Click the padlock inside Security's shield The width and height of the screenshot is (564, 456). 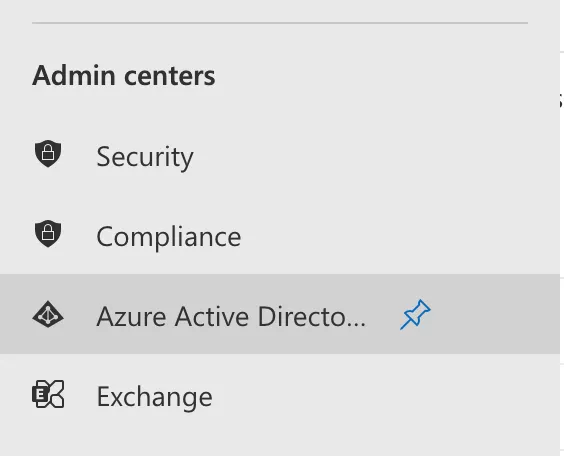(48, 152)
